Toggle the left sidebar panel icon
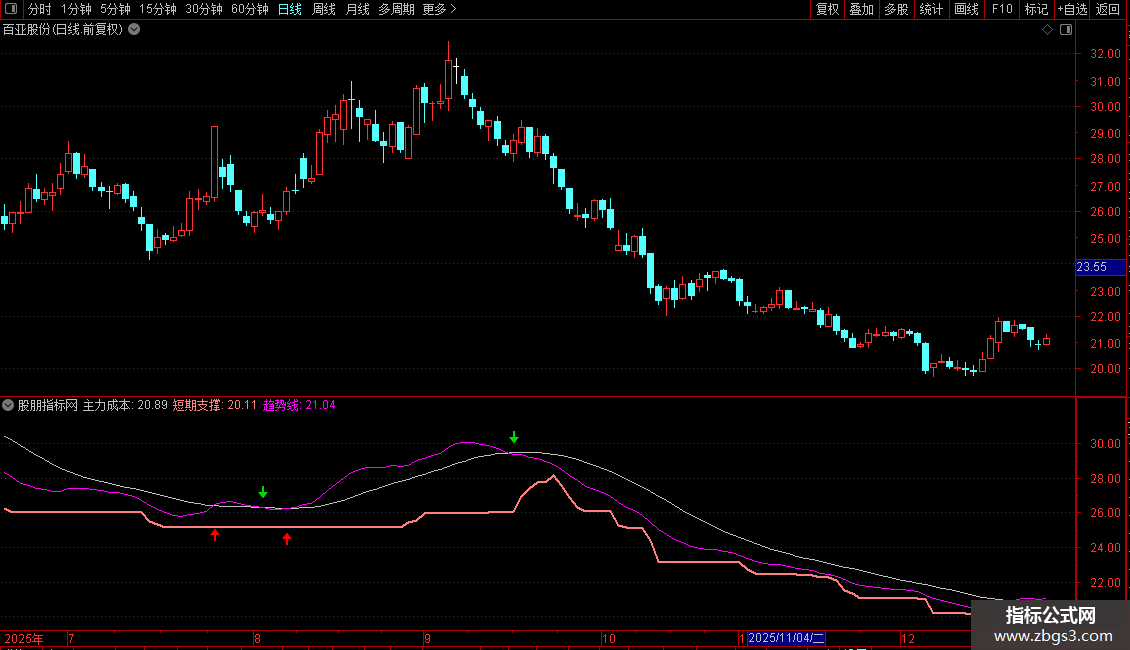 [10, 10]
